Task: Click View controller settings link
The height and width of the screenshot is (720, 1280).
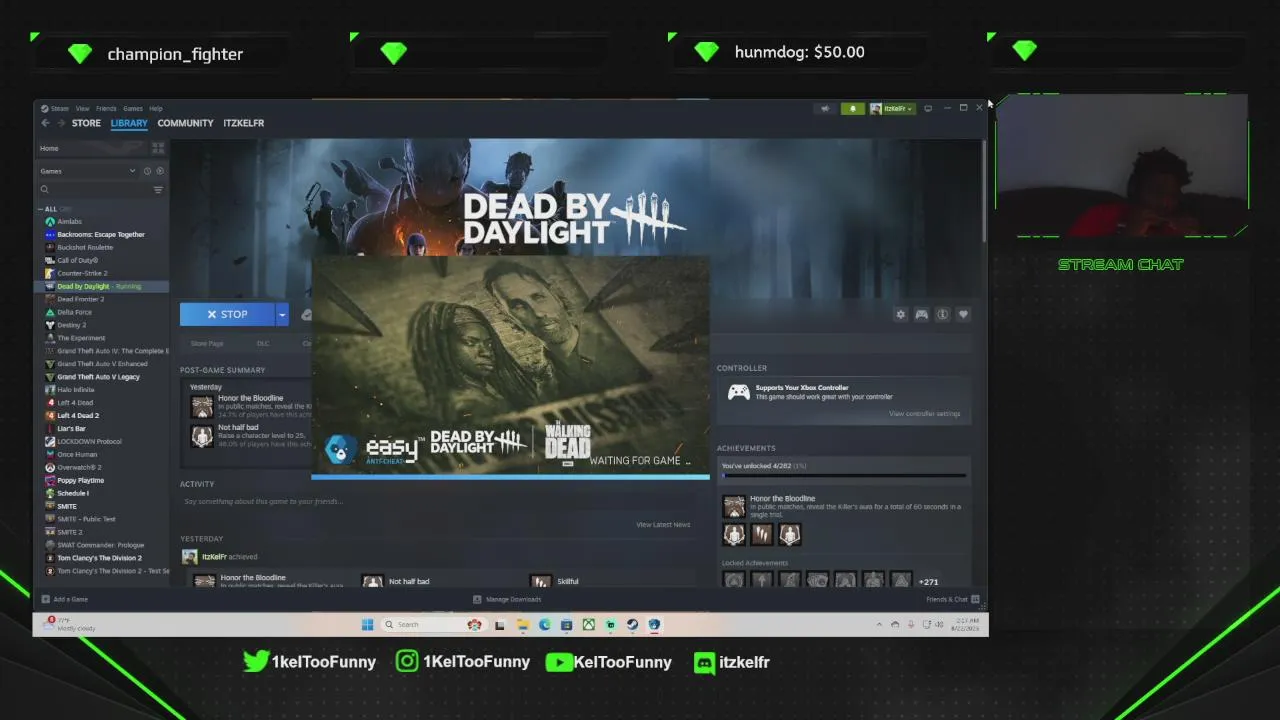Action: (x=924, y=413)
